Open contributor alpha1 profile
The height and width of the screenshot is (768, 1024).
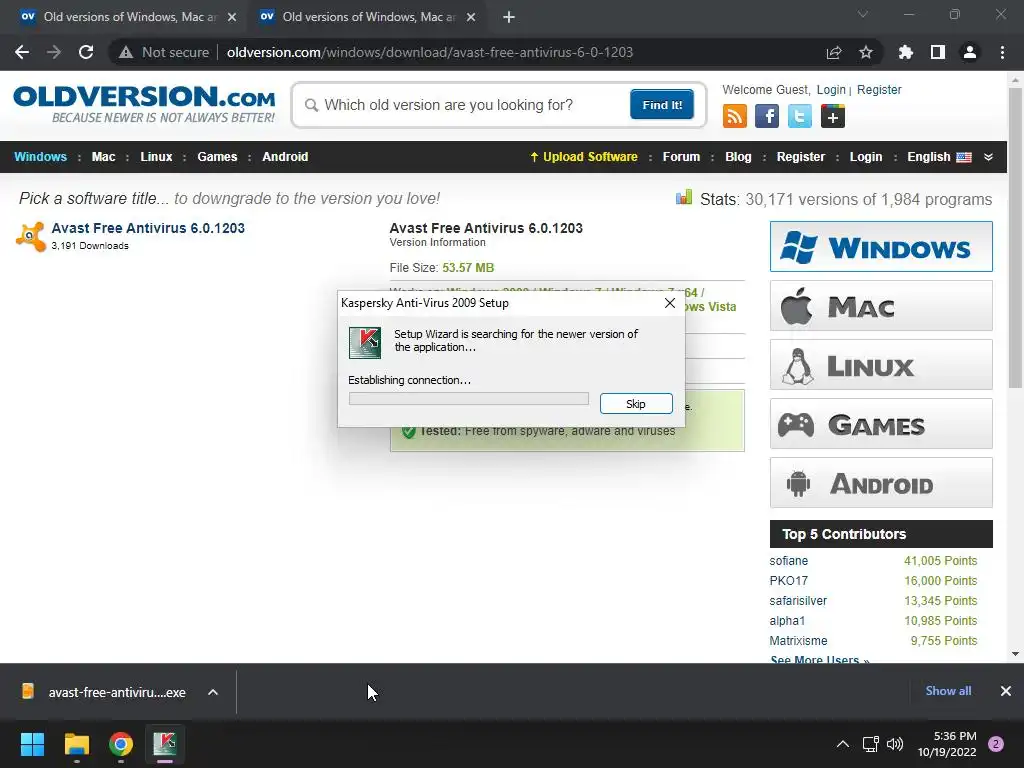click(x=787, y=620)
